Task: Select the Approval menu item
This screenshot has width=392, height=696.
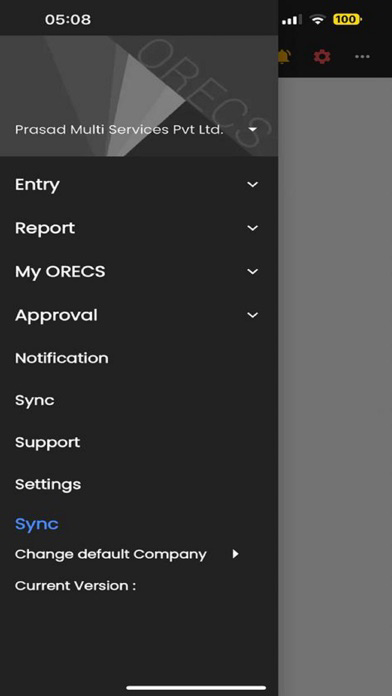Action: pos(56,315)
